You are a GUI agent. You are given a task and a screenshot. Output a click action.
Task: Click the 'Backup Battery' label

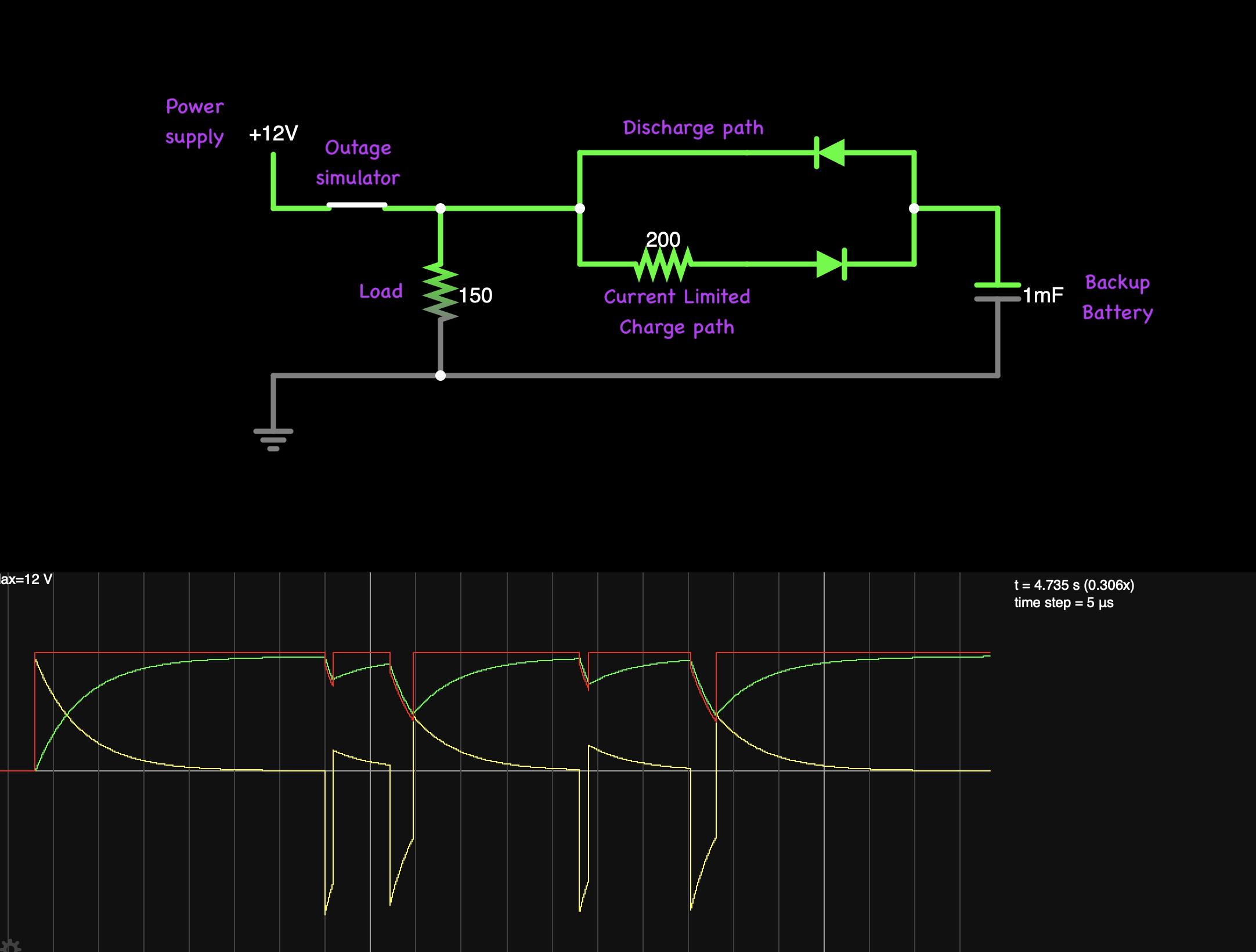pos(1117,298)
